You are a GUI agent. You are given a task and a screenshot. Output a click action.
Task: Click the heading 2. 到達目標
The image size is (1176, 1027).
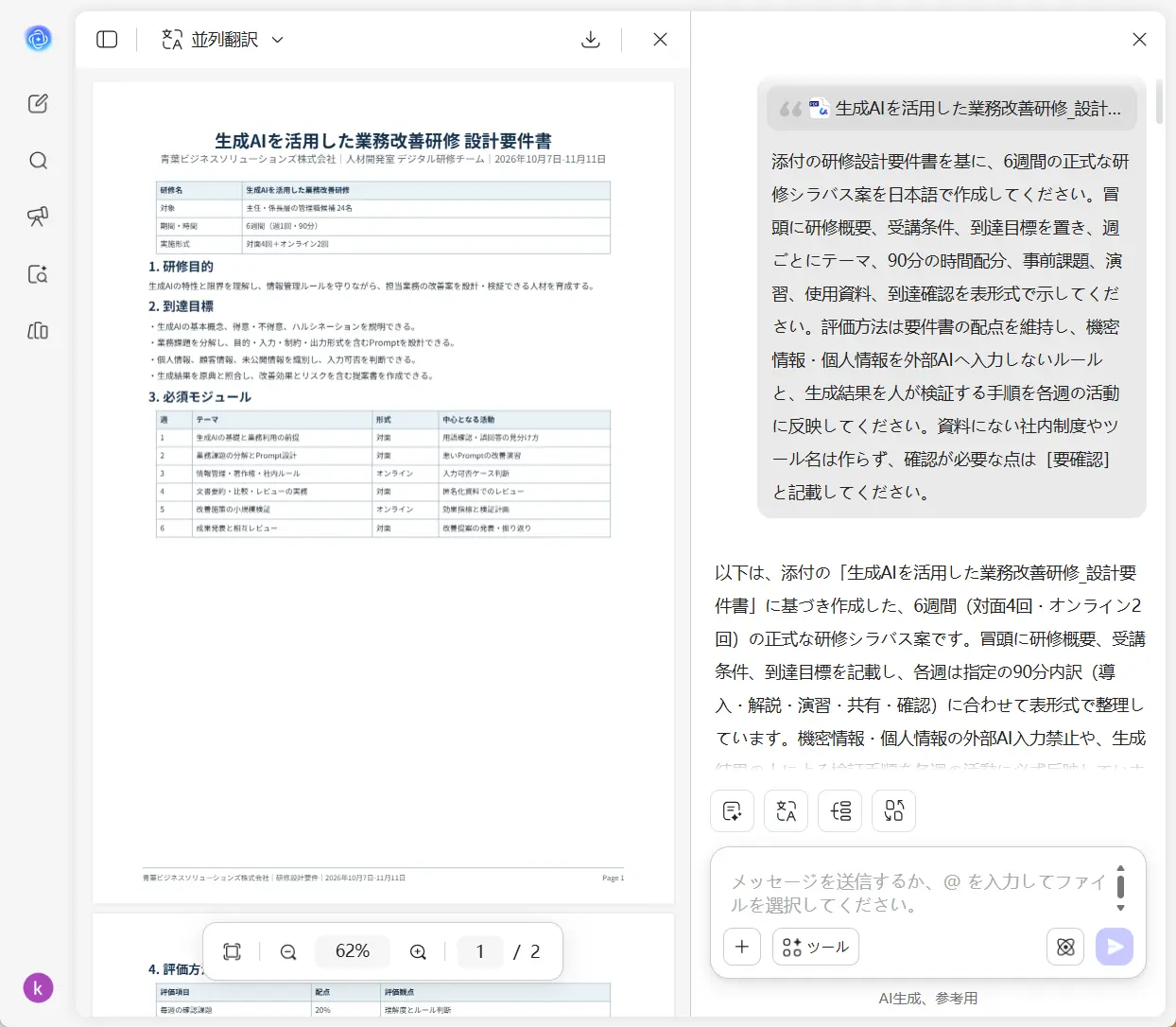click(181, 306)
